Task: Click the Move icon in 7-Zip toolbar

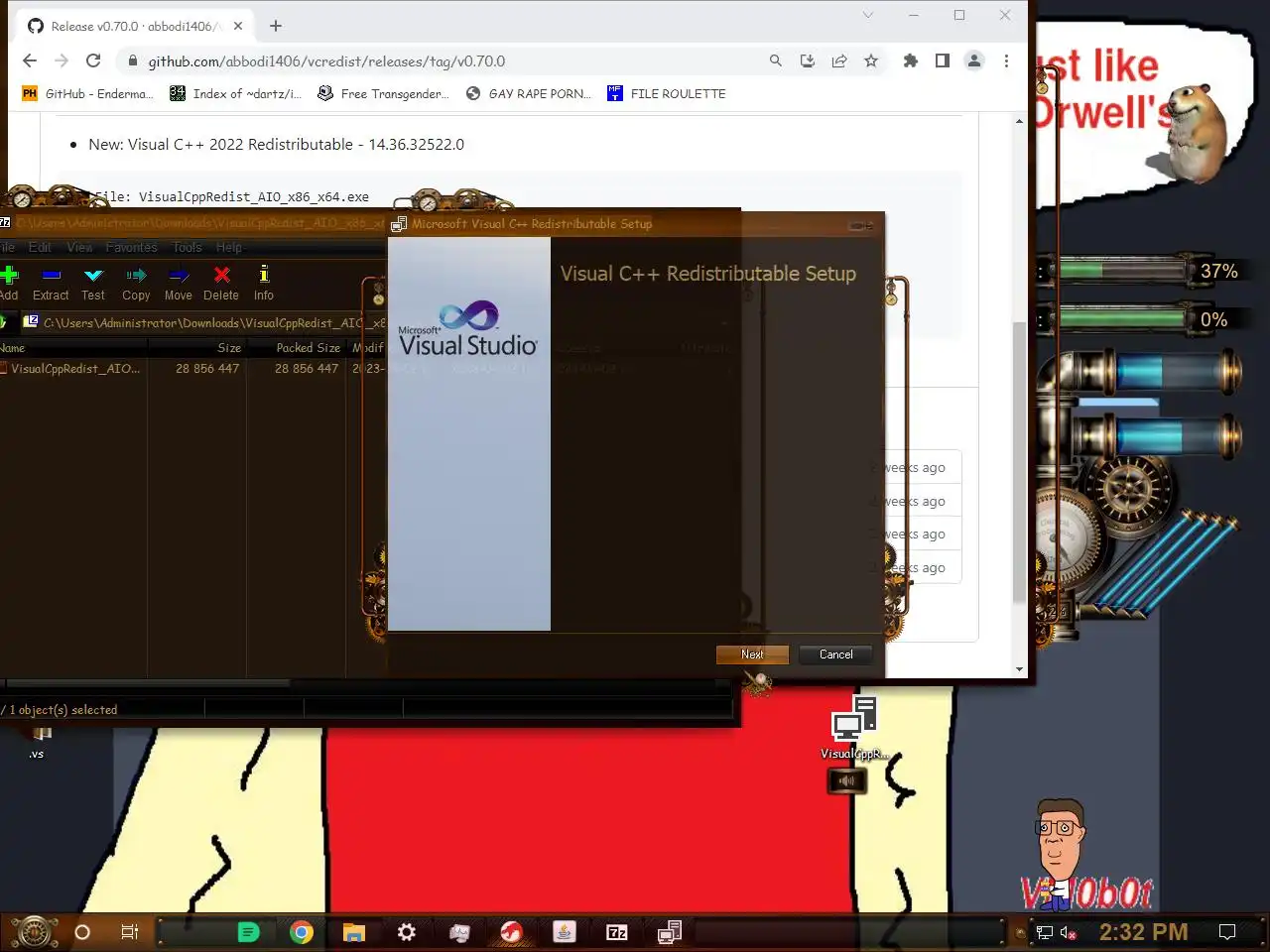Action: [179, 275]
